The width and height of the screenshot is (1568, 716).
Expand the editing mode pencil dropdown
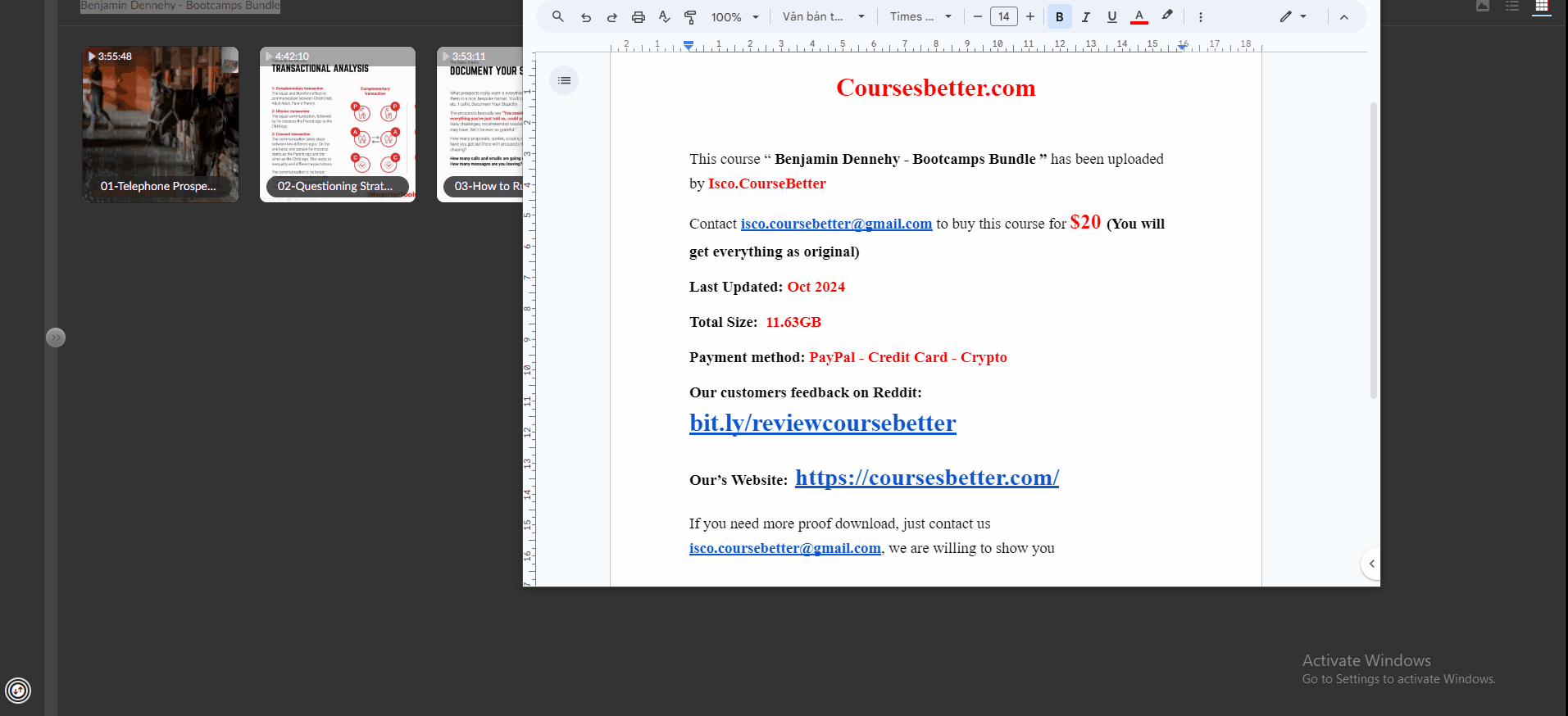tap(1293, 16)
